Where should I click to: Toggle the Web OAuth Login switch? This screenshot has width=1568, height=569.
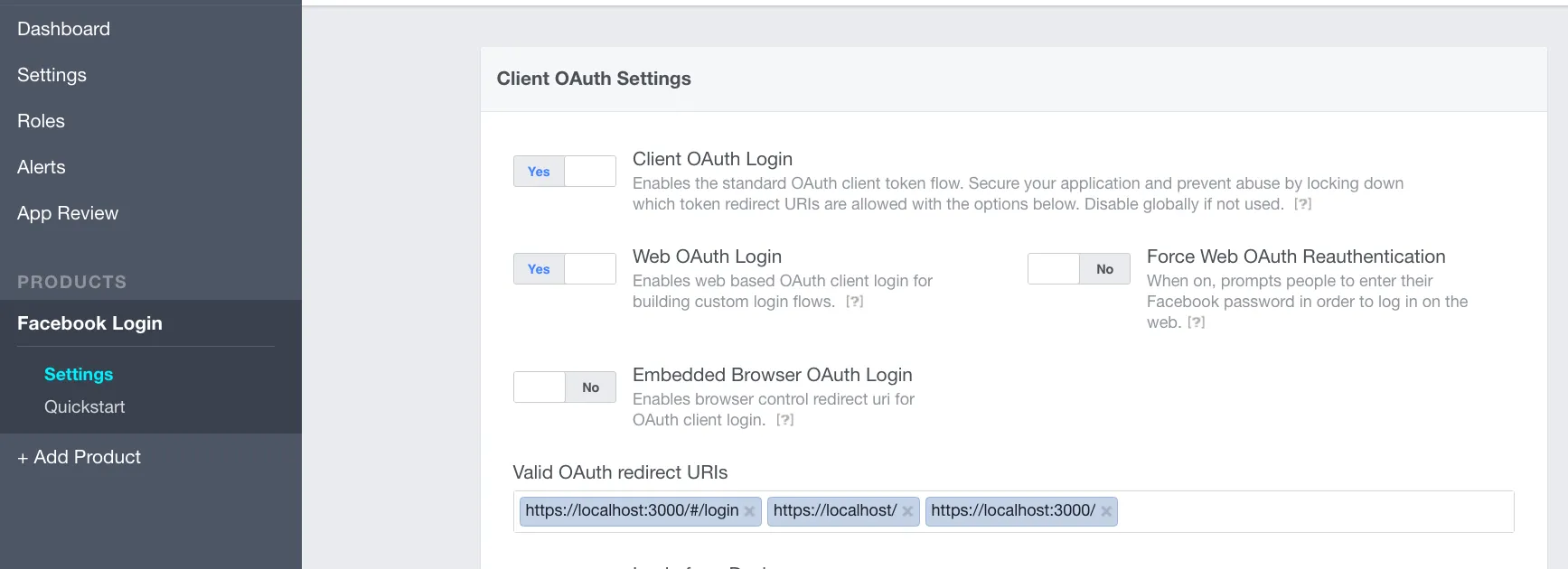click(x=564, y=269)
